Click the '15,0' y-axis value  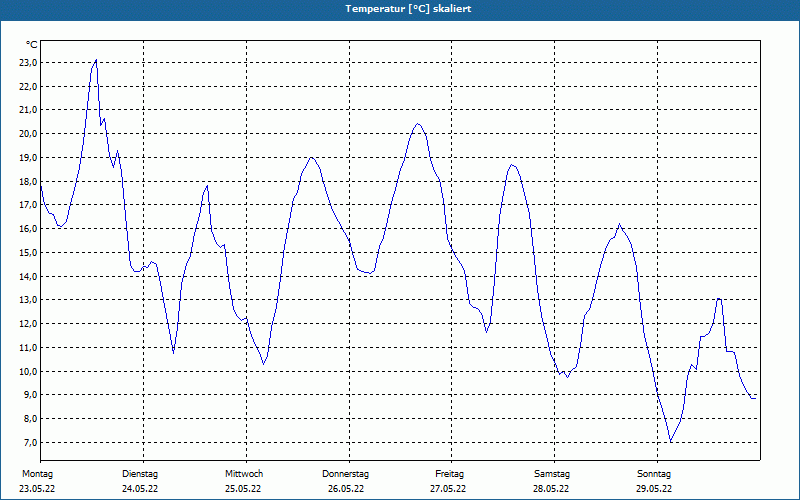pyautogui.click(x=28, y=253)
